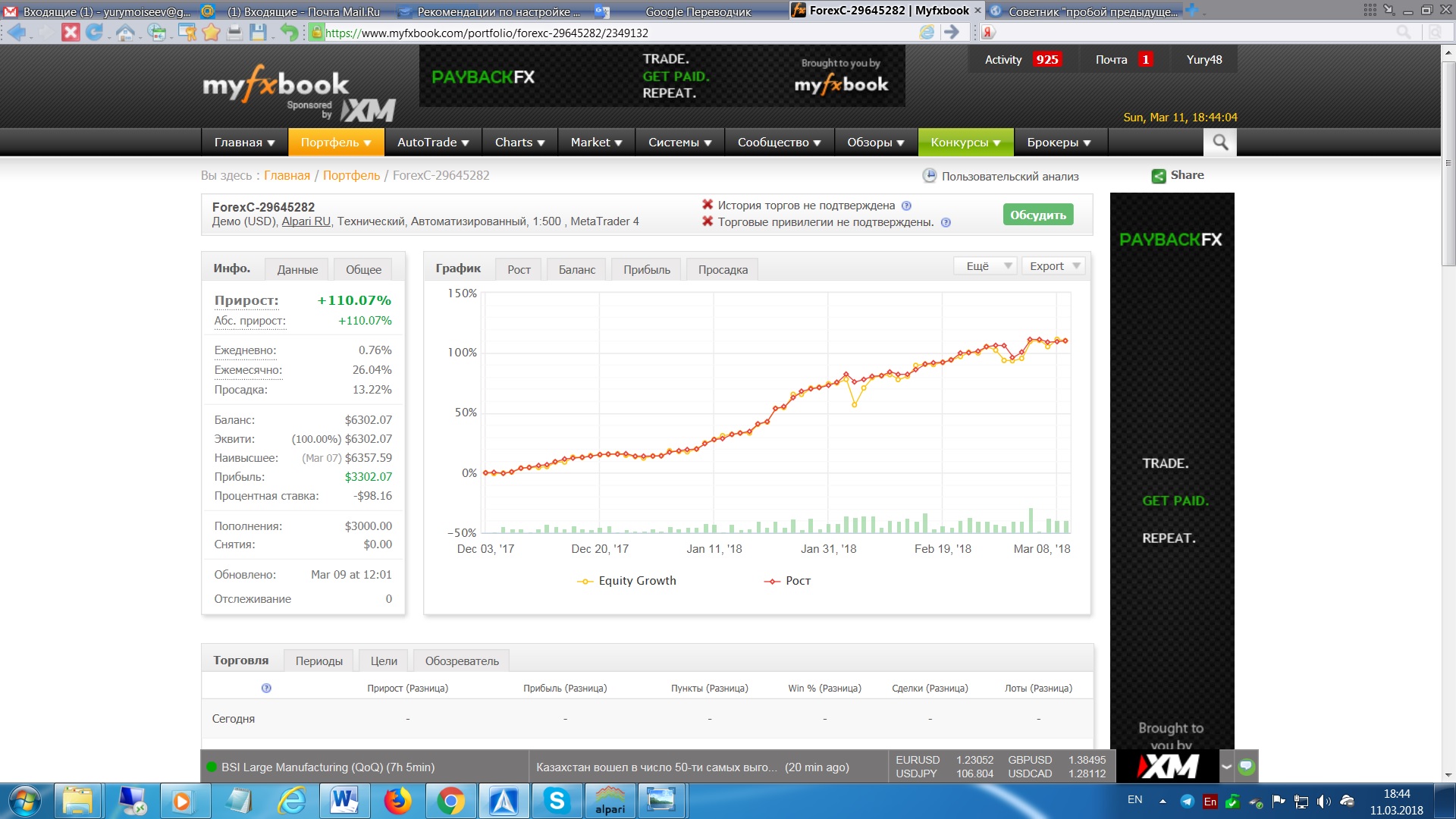Screen dimensions: 1456x819
Task: Open a new tab with the blue plus icon
Action: (1191, 11)
